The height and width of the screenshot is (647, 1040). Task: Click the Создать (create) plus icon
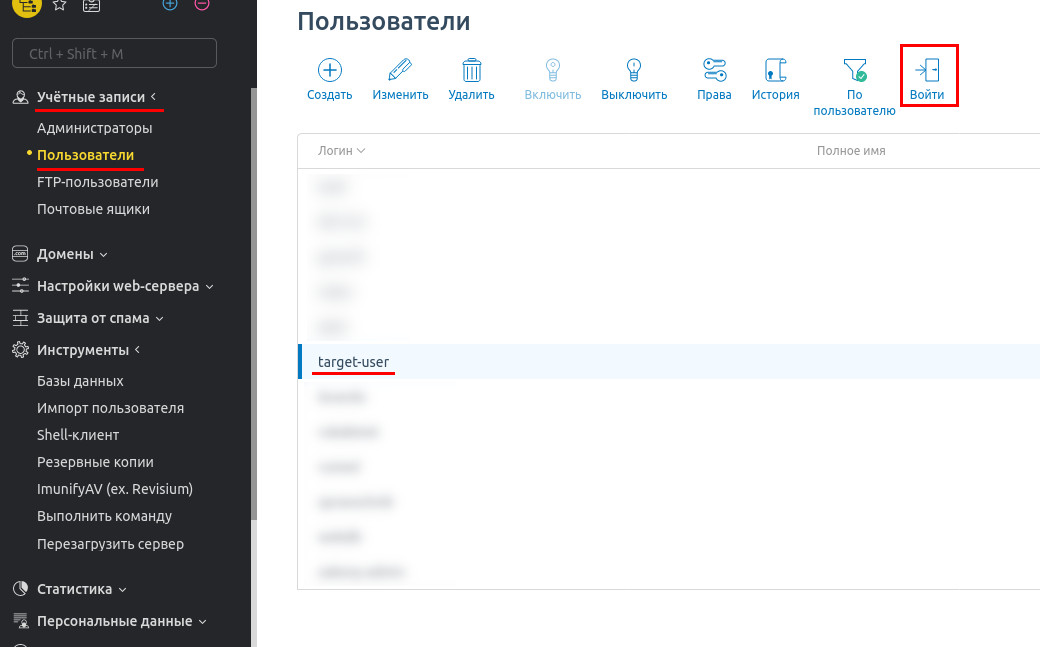coord(329,70)
